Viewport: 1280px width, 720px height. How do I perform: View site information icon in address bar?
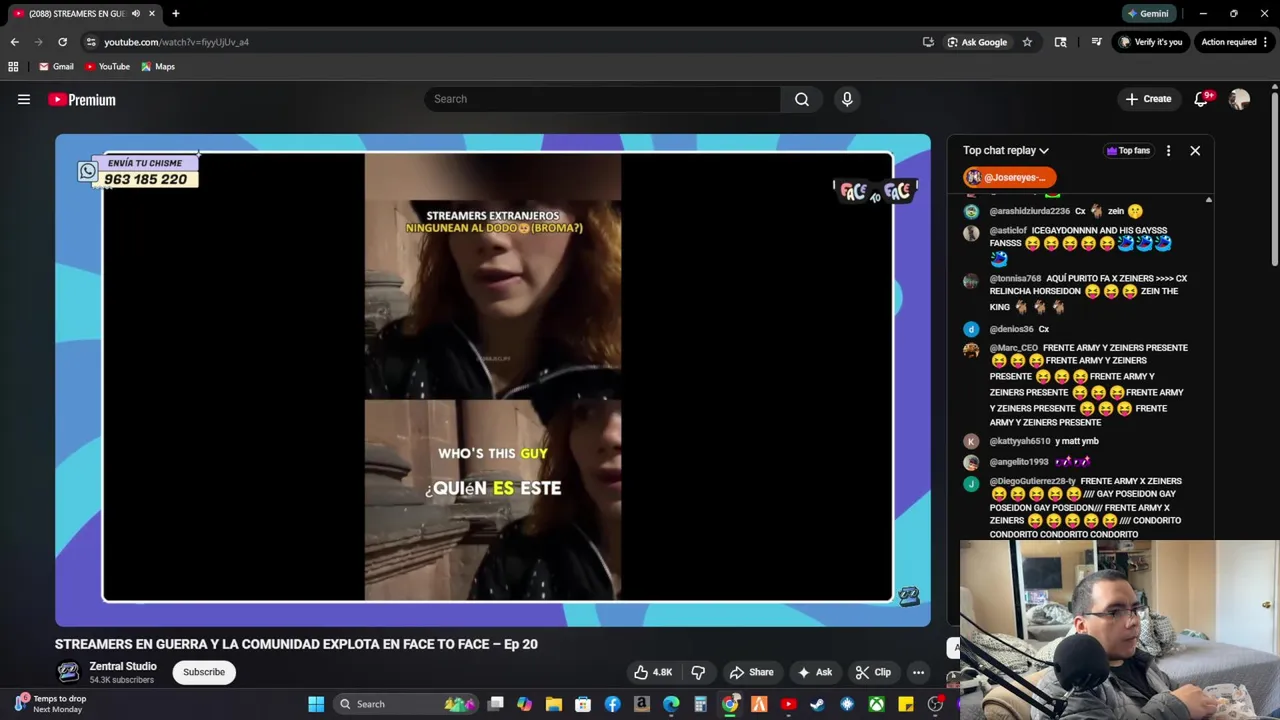coord(91,42)
